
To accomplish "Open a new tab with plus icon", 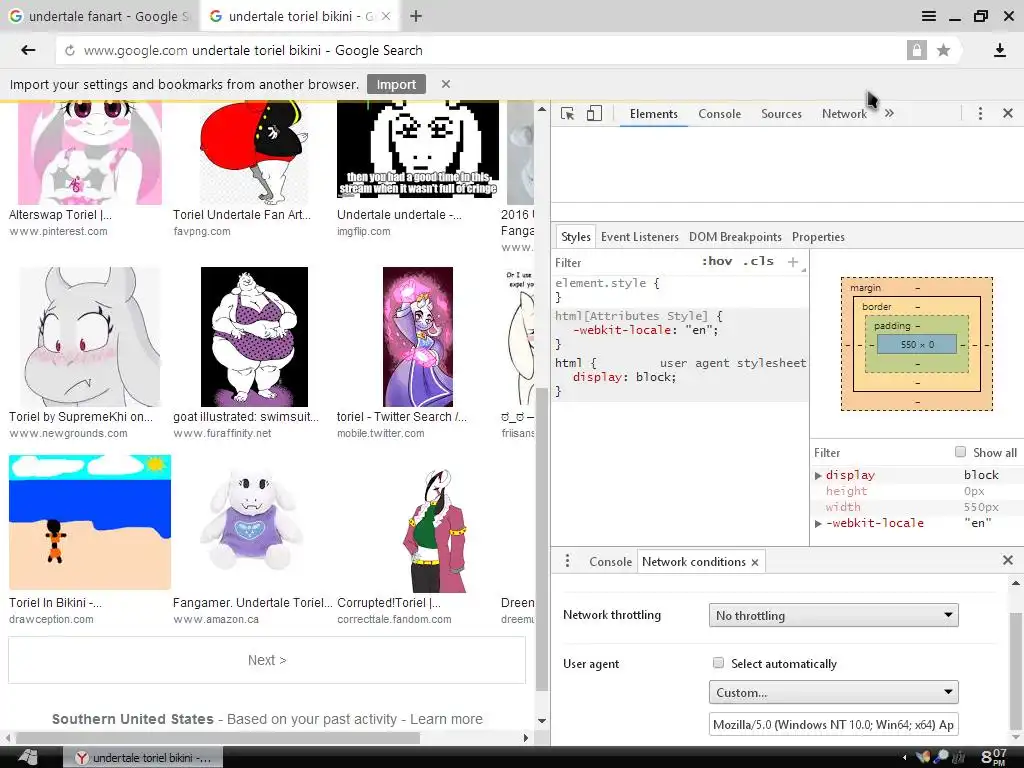I will click(415, 16).
